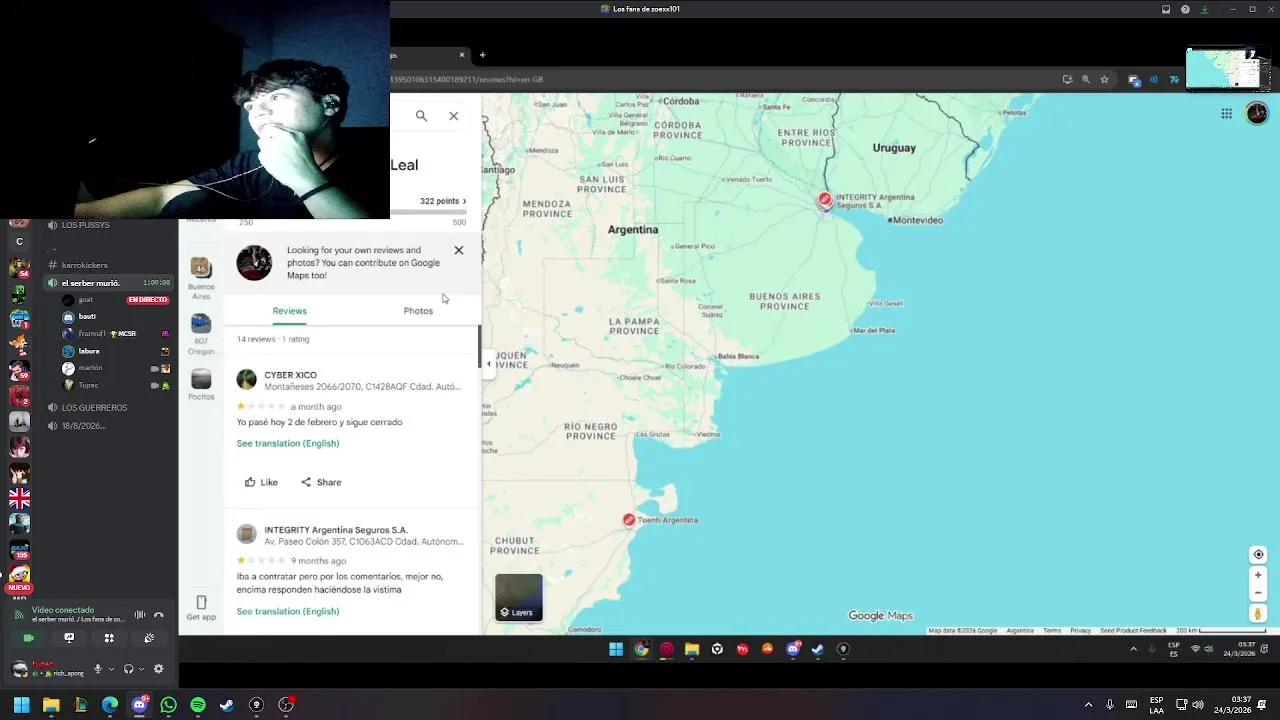Dismiss the contribute-to-Maps banner

click(459, 250)
